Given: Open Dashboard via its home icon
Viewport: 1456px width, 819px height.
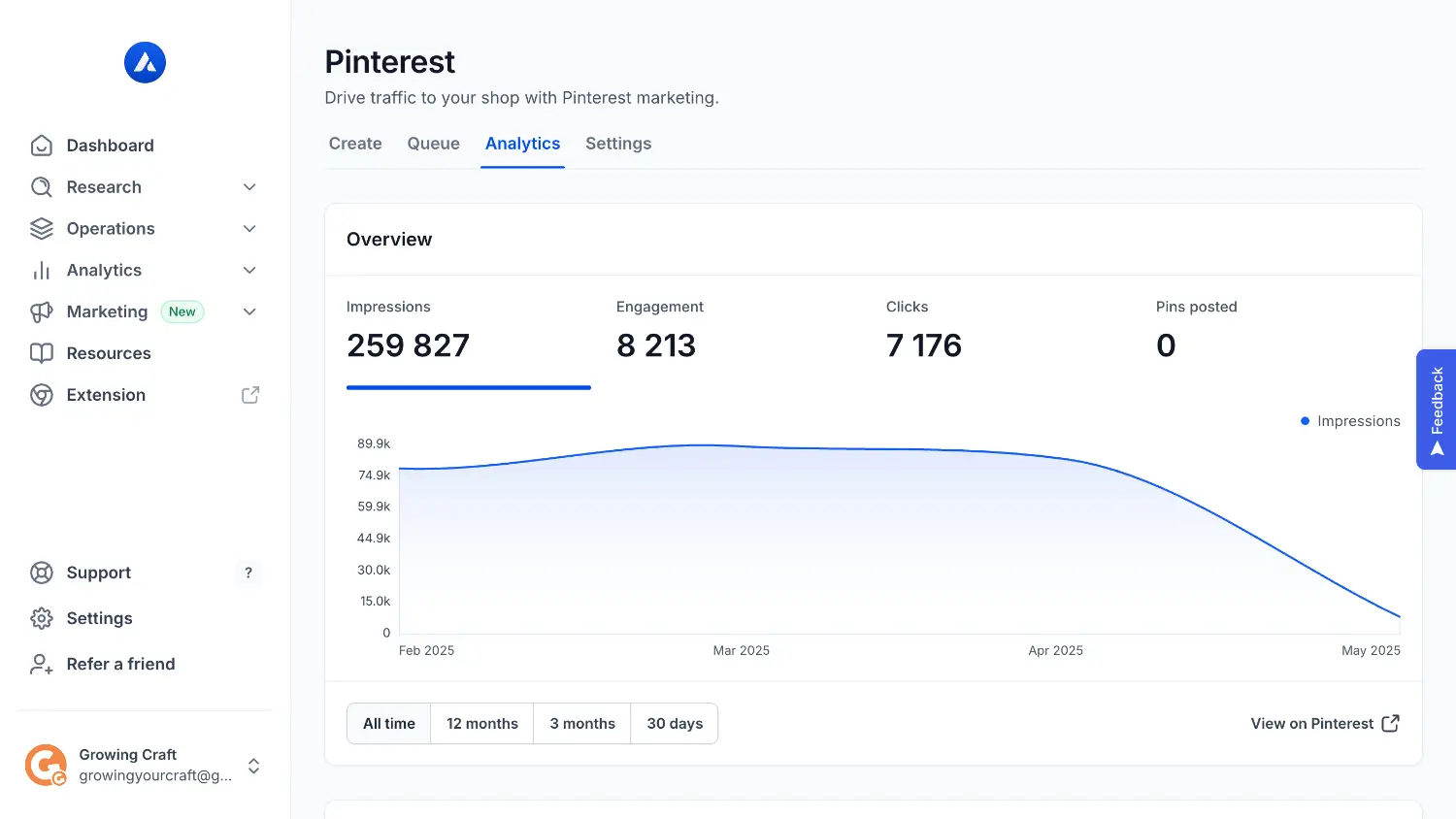Looking at the screenshot, I should (41, 146).
